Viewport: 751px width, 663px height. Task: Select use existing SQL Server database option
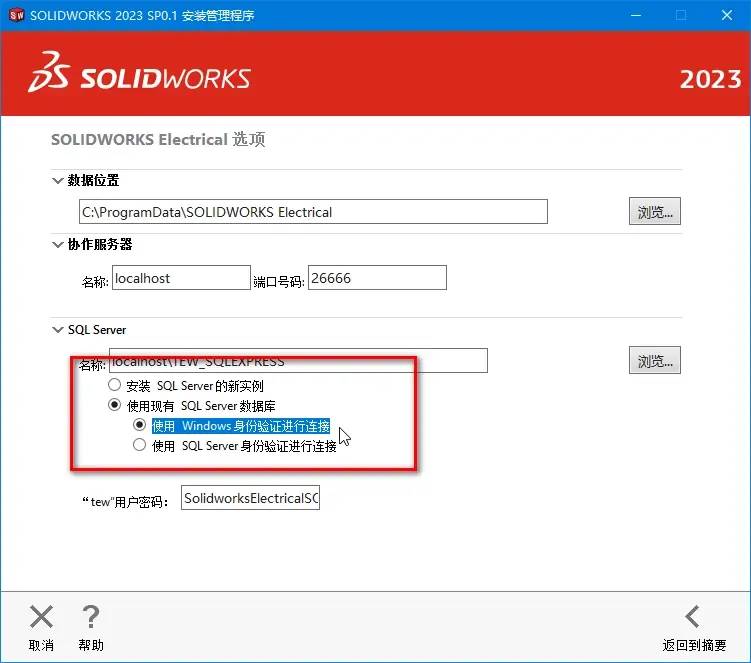click(114, 405)
